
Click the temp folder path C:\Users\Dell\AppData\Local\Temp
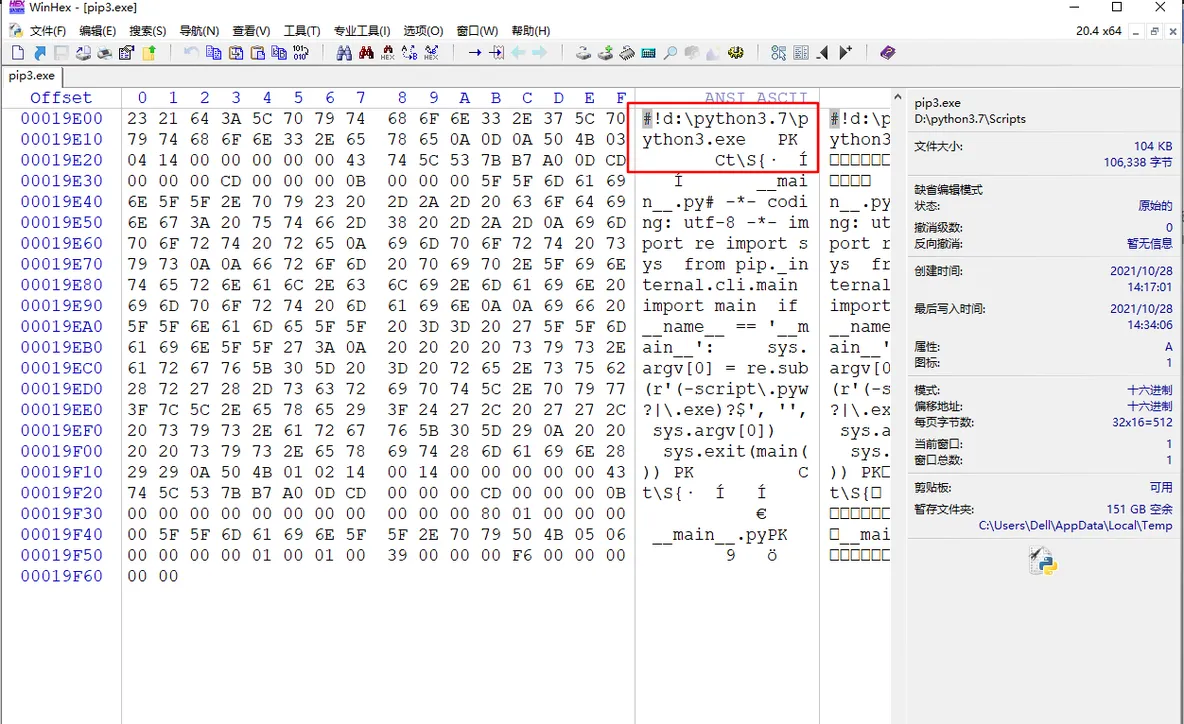[x=1075, y=525]
